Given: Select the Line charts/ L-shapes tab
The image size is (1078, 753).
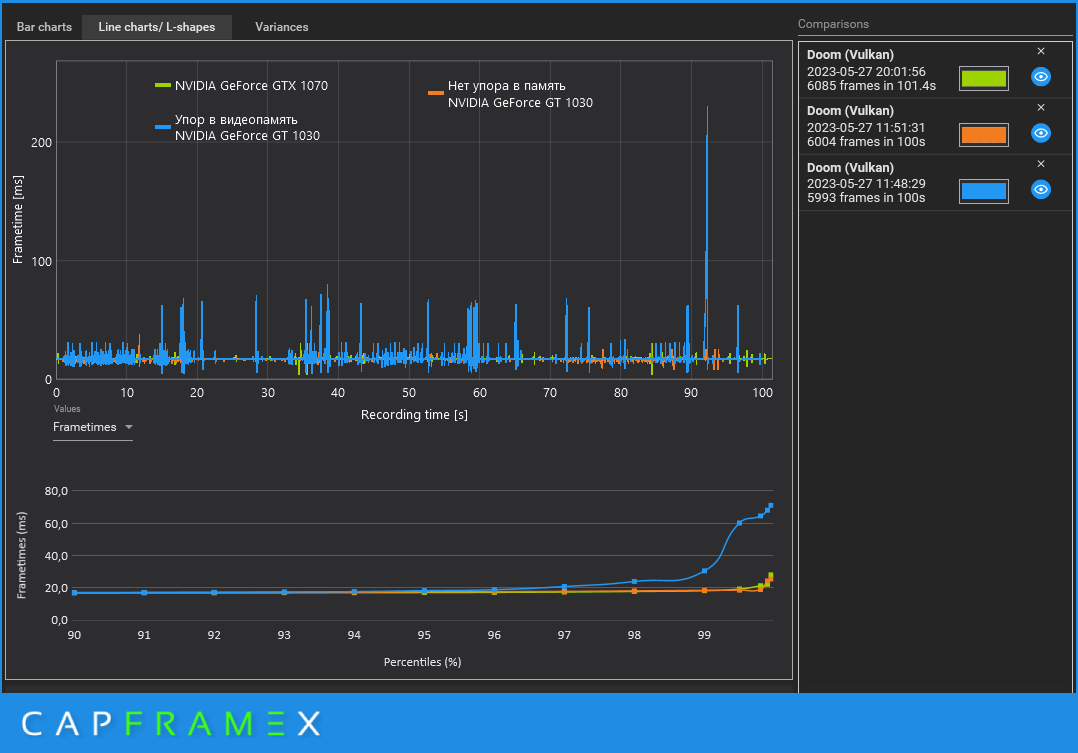Looking at the screenshot, I should (x=157, y=27).
